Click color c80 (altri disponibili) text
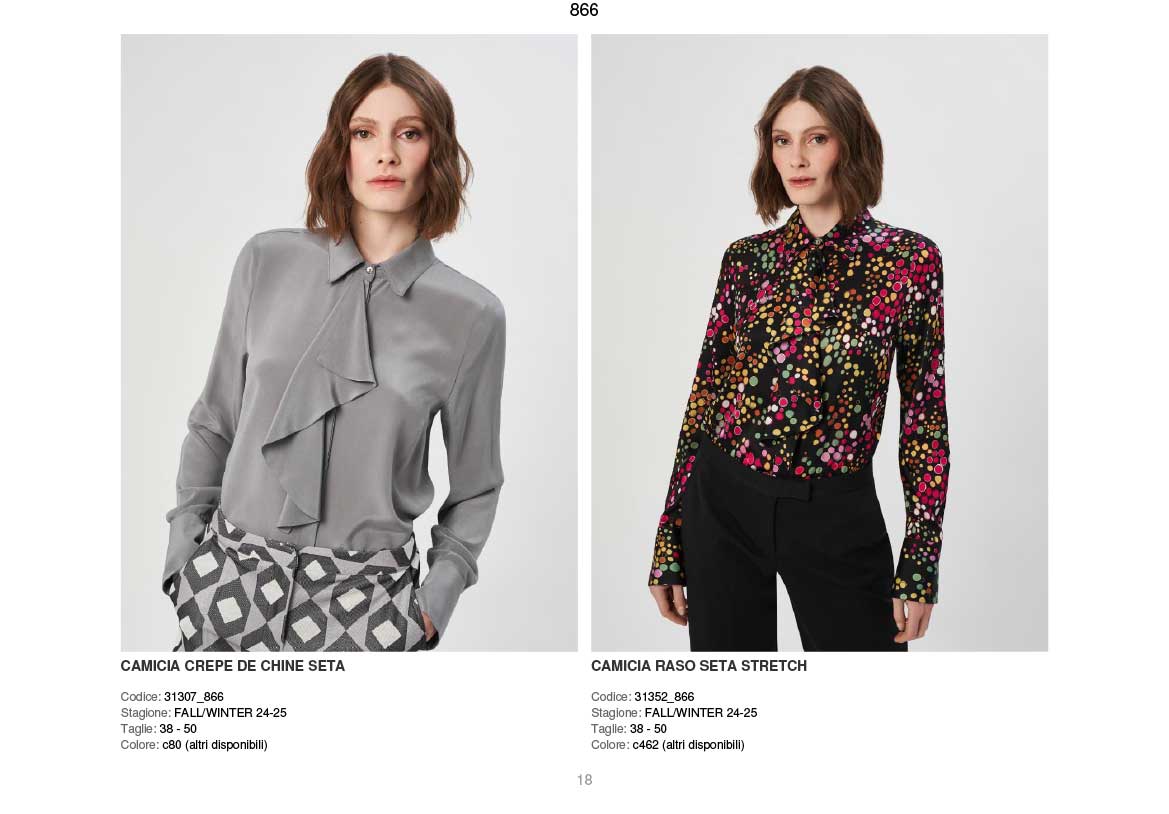The height and width of the screenshot is (814, 1169). pyautogui.click(x=215, y=745)
